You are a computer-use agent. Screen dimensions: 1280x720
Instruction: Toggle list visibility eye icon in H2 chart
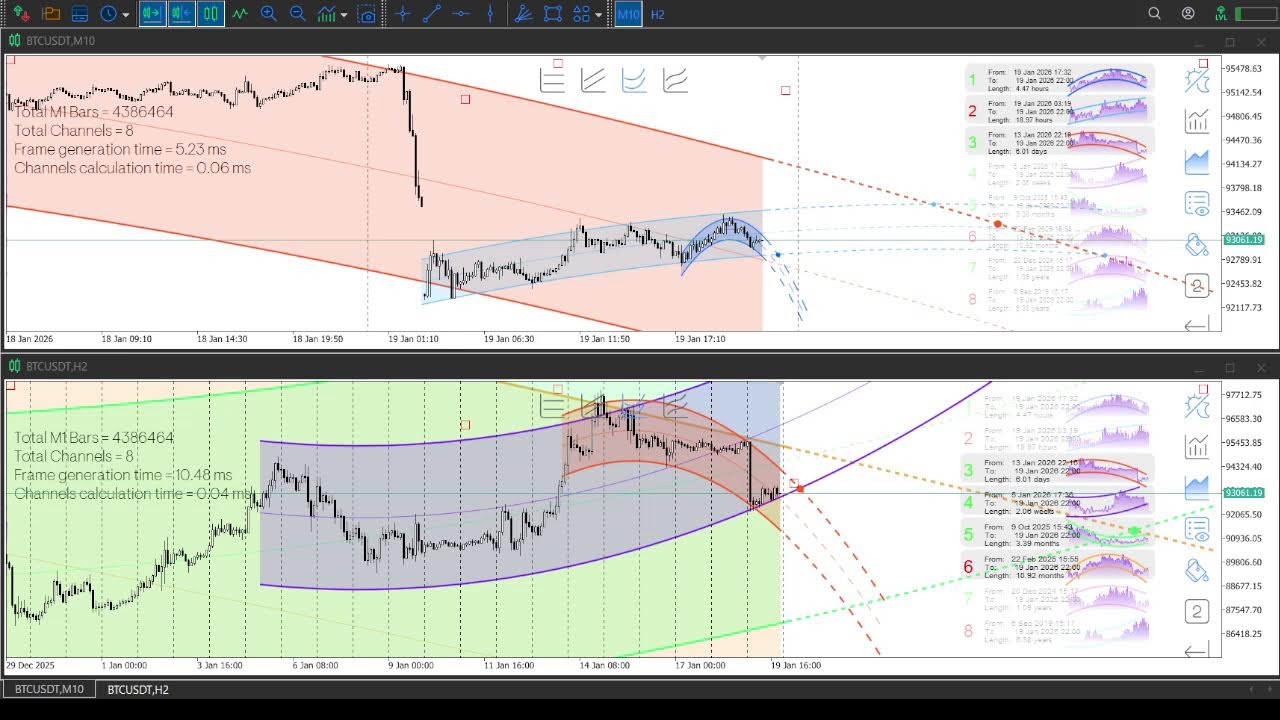1197,529
